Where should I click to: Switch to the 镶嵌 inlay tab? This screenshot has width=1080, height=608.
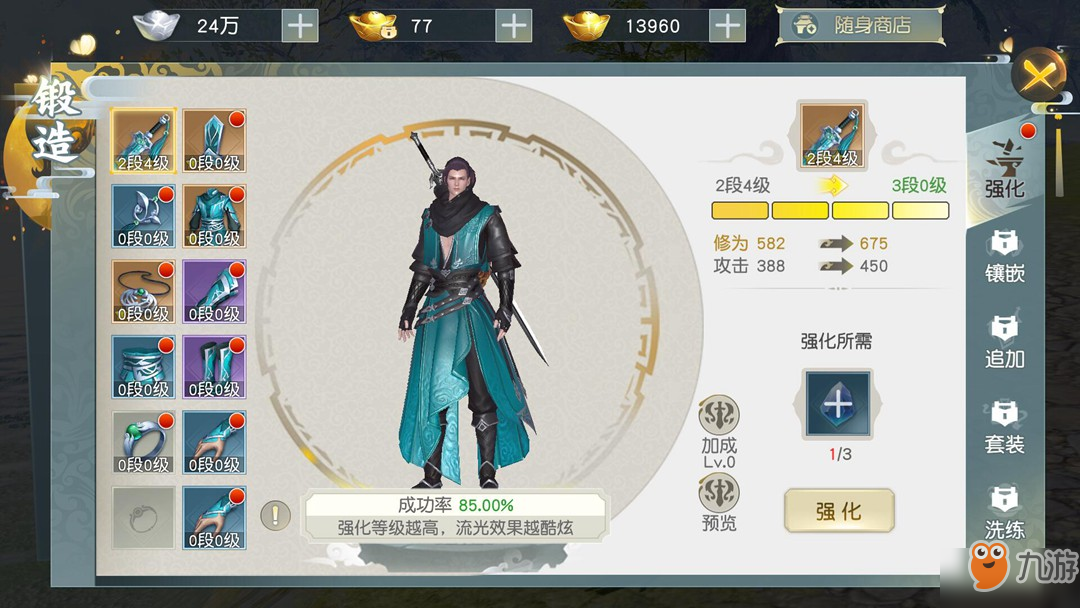click(1004, 258)
